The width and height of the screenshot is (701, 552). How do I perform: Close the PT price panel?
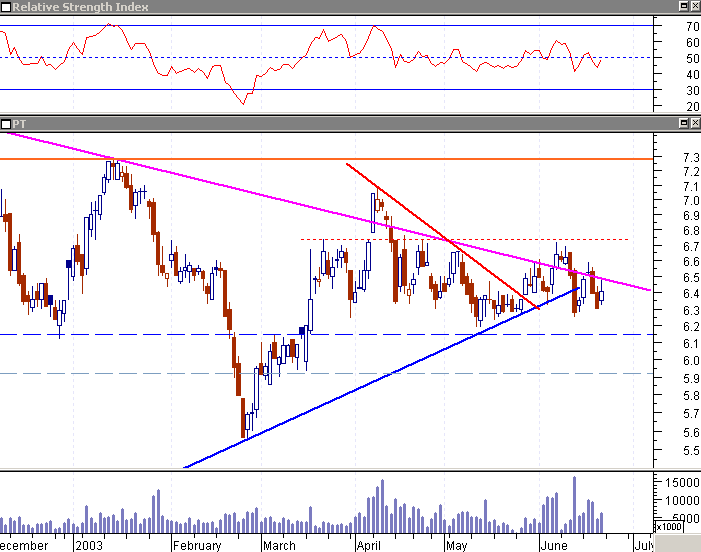[696, 123]
